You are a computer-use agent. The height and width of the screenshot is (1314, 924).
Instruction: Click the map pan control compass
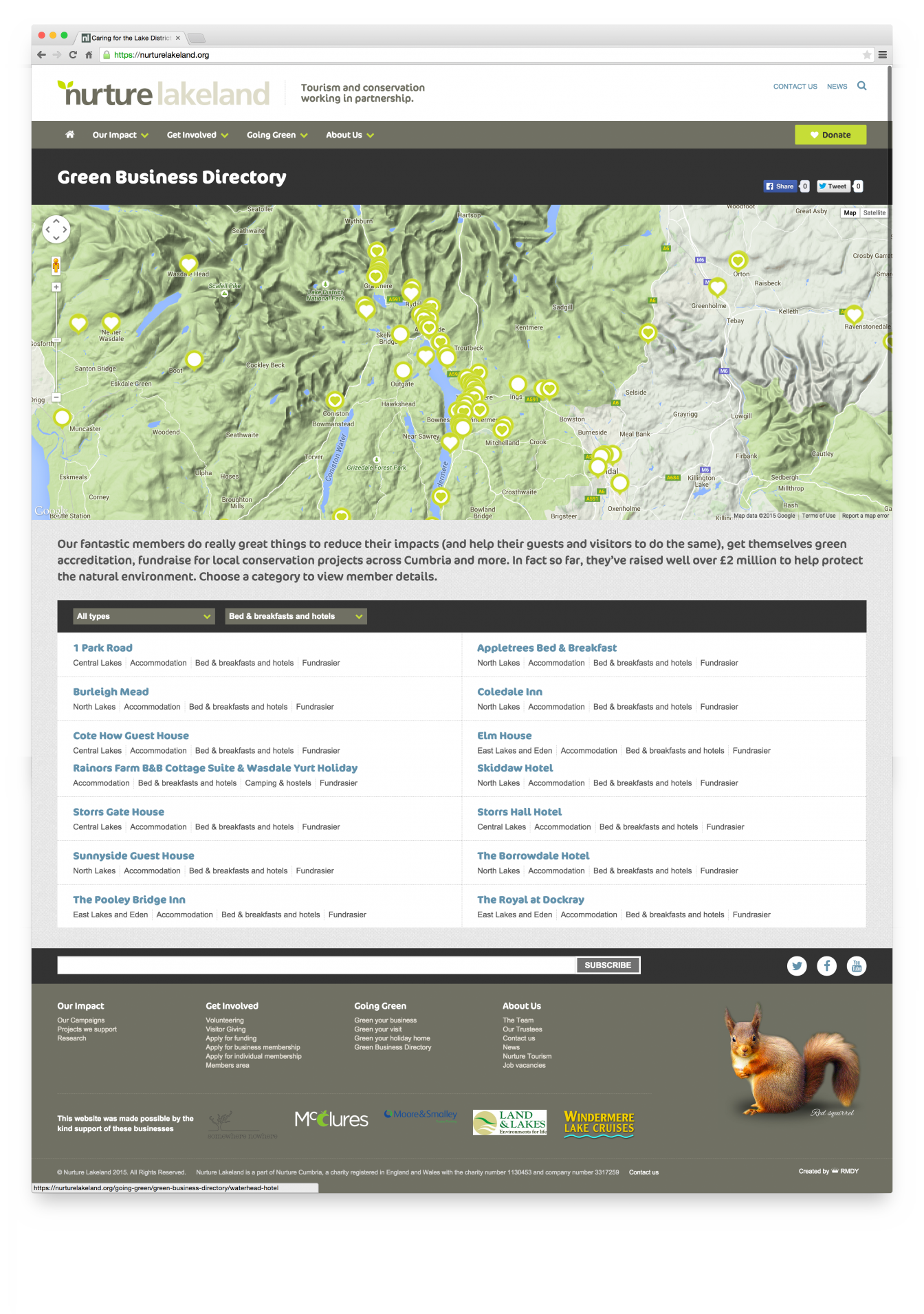click(56, 229)
